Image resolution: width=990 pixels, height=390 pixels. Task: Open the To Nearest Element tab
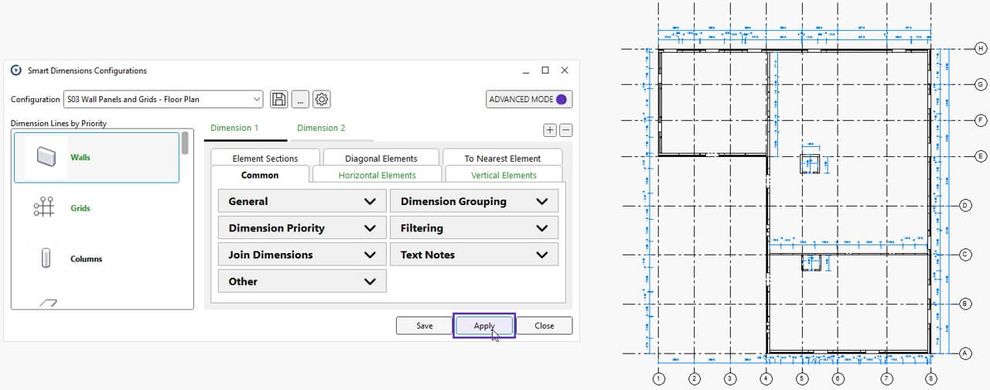click(503, 158)
